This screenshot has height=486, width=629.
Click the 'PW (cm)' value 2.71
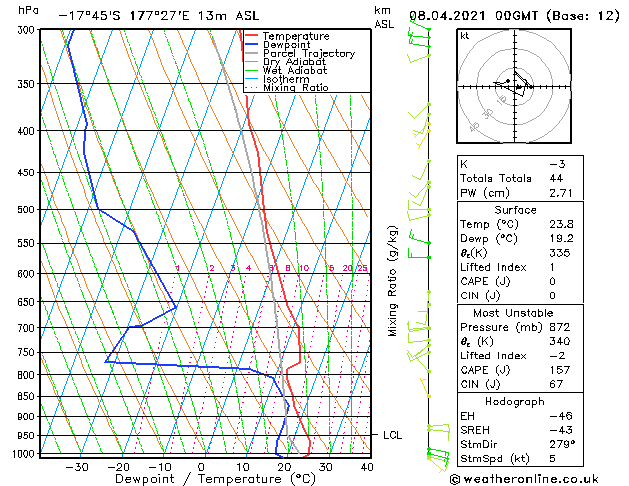pyautogui.click(x=561, y=193)
